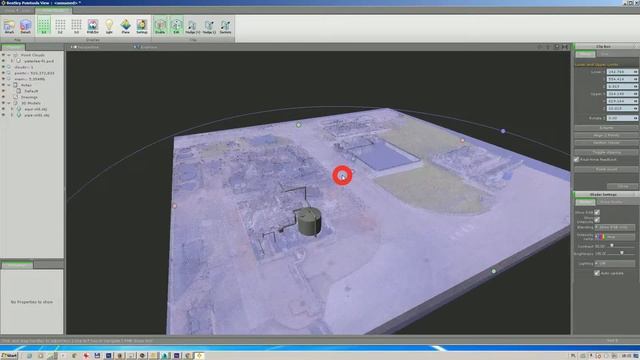Click the Rotate Z value field
640x360 pixels.
pyautogui.click(x=622, y=118)
